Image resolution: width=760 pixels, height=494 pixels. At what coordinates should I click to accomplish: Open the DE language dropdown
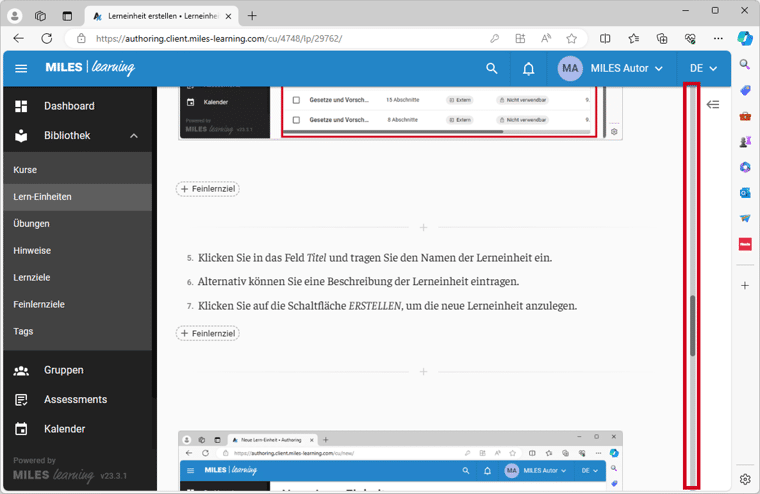(703, 69)
